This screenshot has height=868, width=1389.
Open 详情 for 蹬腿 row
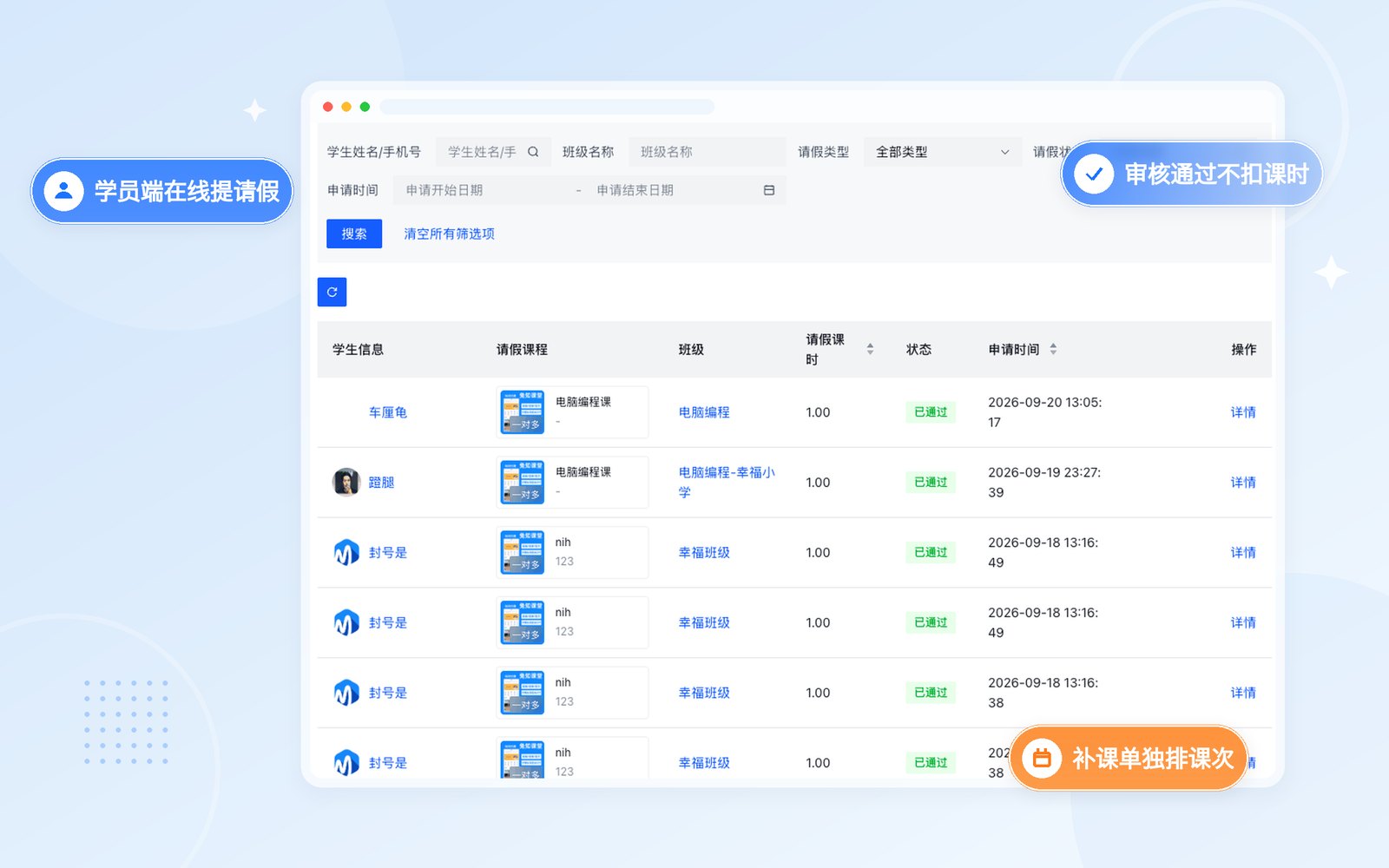pos(1243,483)
